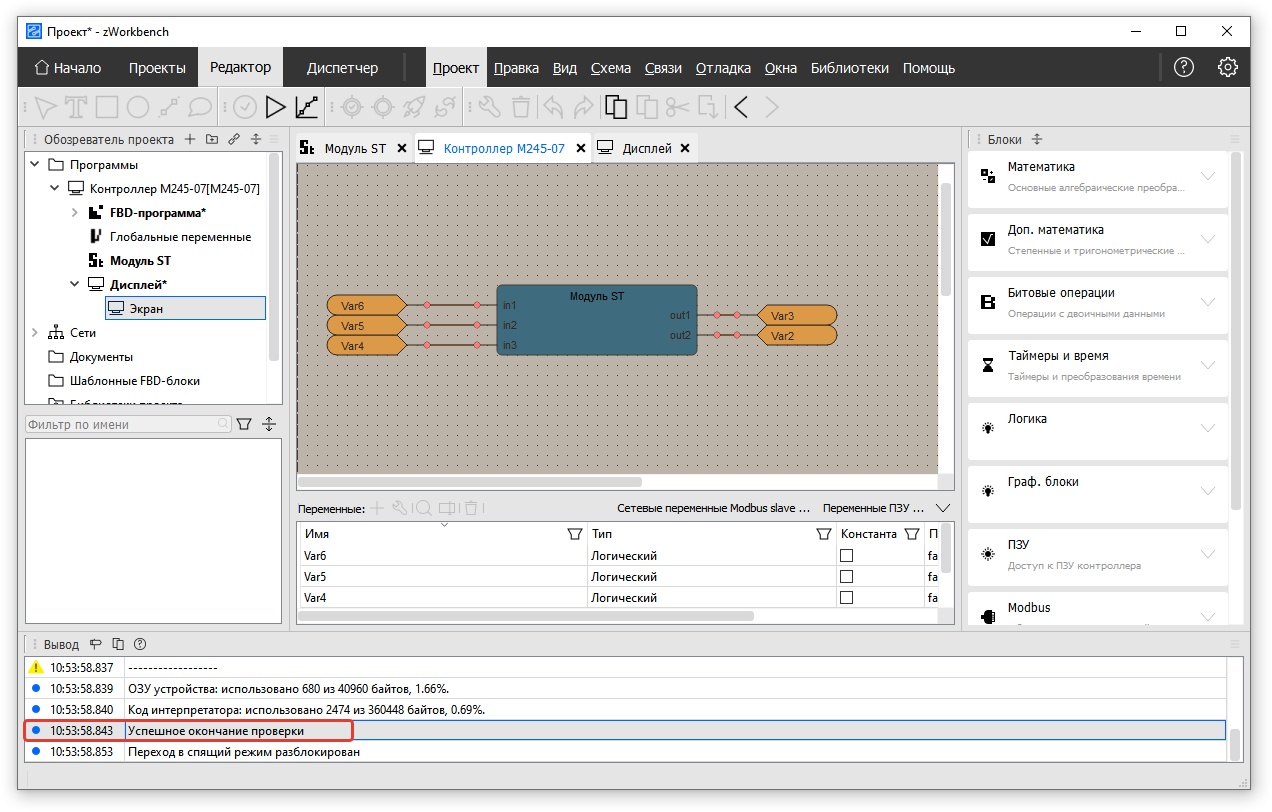Collapse the Дисплей tree node
Screen dimensions: 1272x812
75,285
